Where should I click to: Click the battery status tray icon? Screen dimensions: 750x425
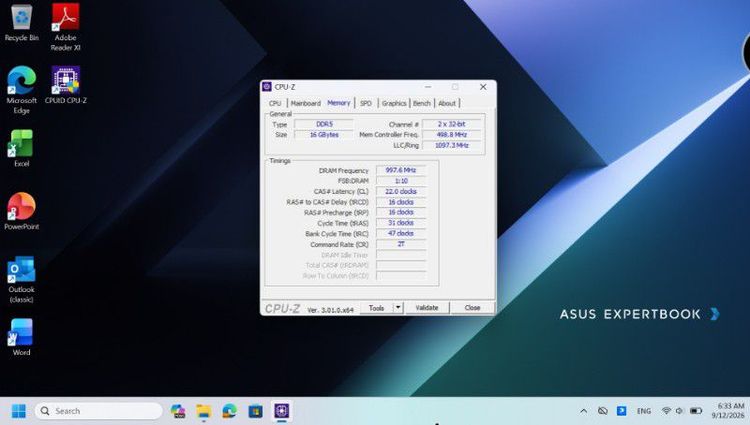(x=696, y=411)
